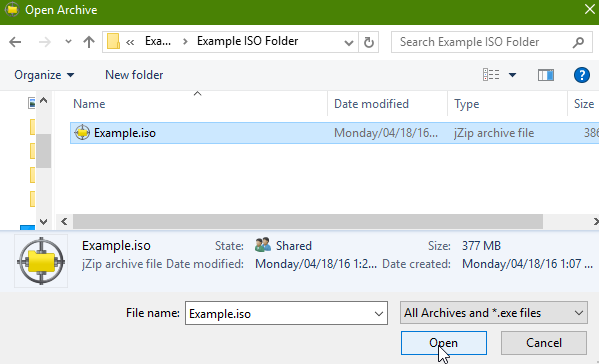
Task: Sort by Size column header
Action: coord(584,104)
